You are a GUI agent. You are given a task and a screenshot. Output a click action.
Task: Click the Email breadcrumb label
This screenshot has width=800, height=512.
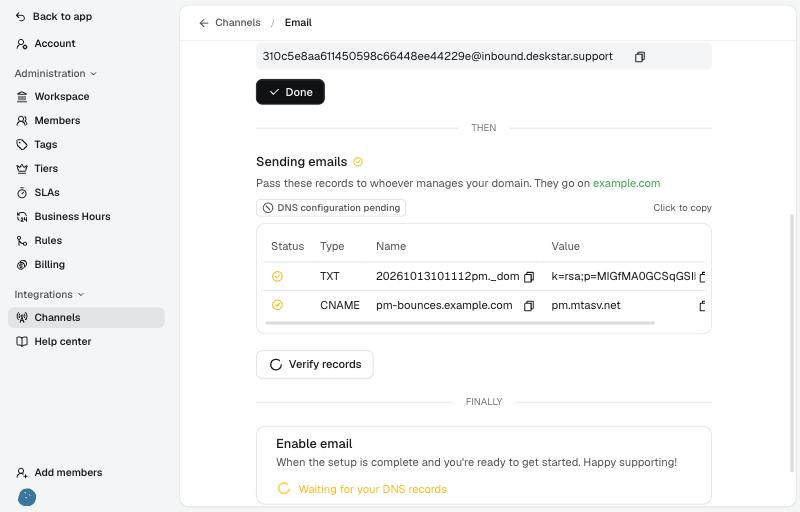tap(298, 23)
